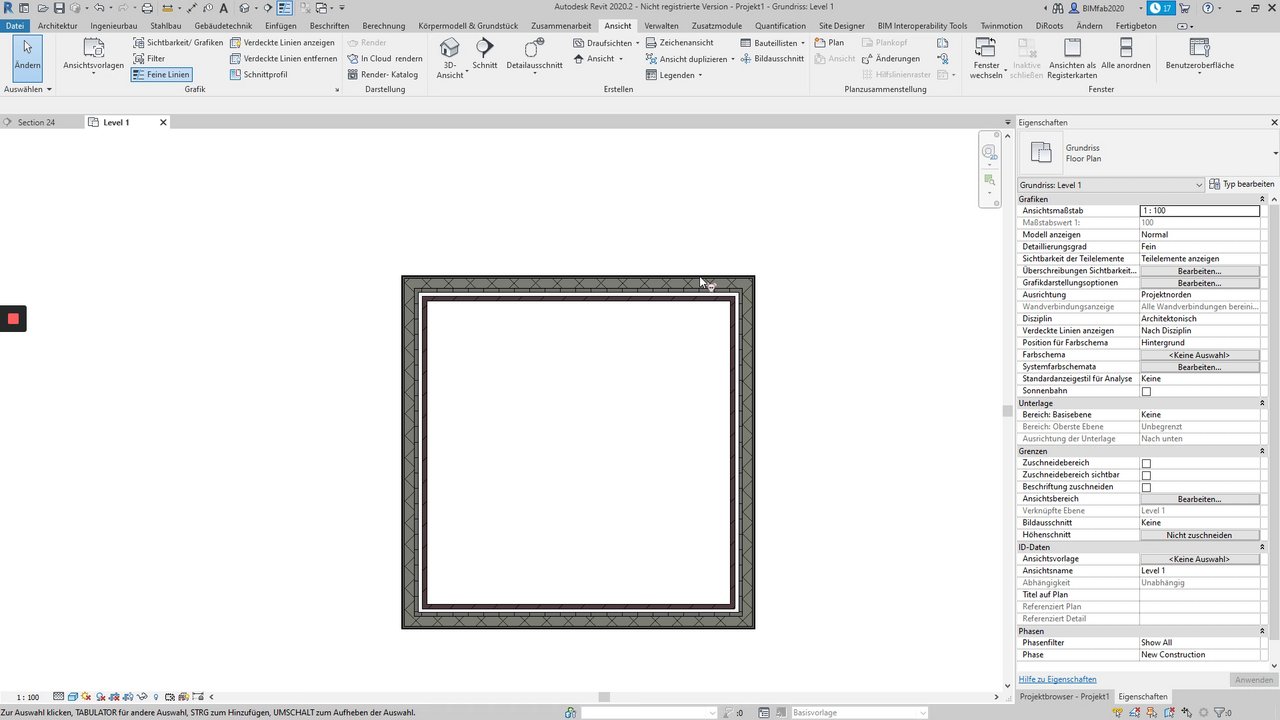
Task: Toggle Zuschneidebereich sichtbar checkbox
Action: point(1146,475)
